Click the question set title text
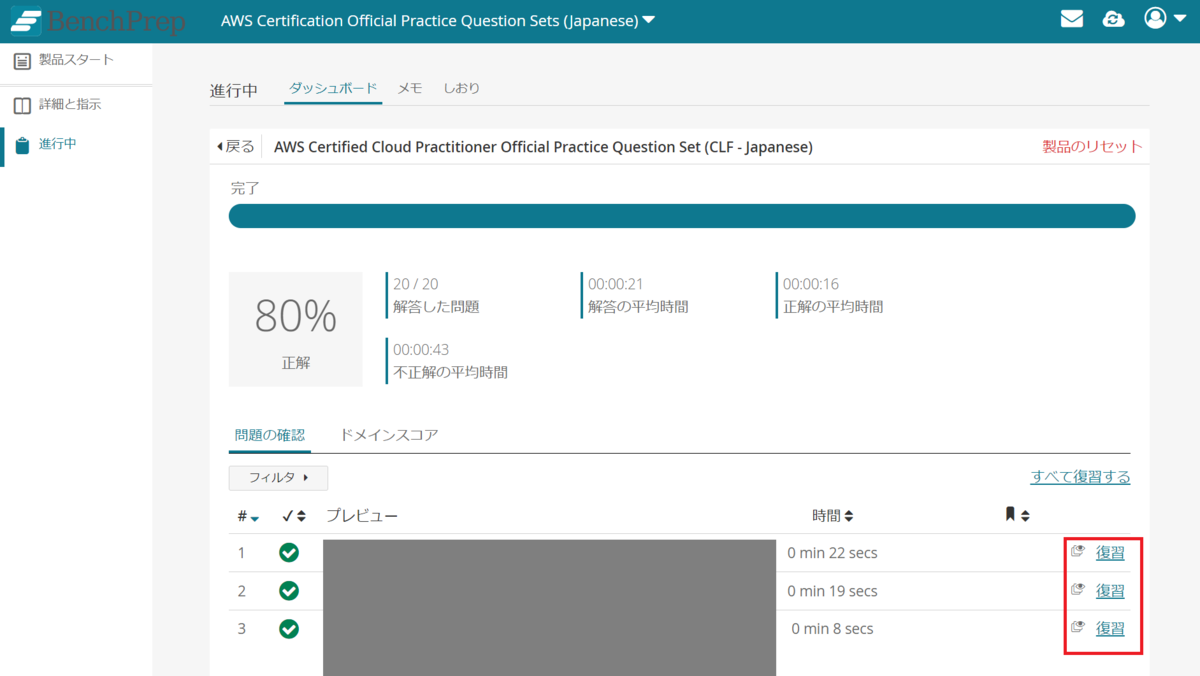This screenshot has width=1200, height=676. pyautogui.click(x=543, y=147)
